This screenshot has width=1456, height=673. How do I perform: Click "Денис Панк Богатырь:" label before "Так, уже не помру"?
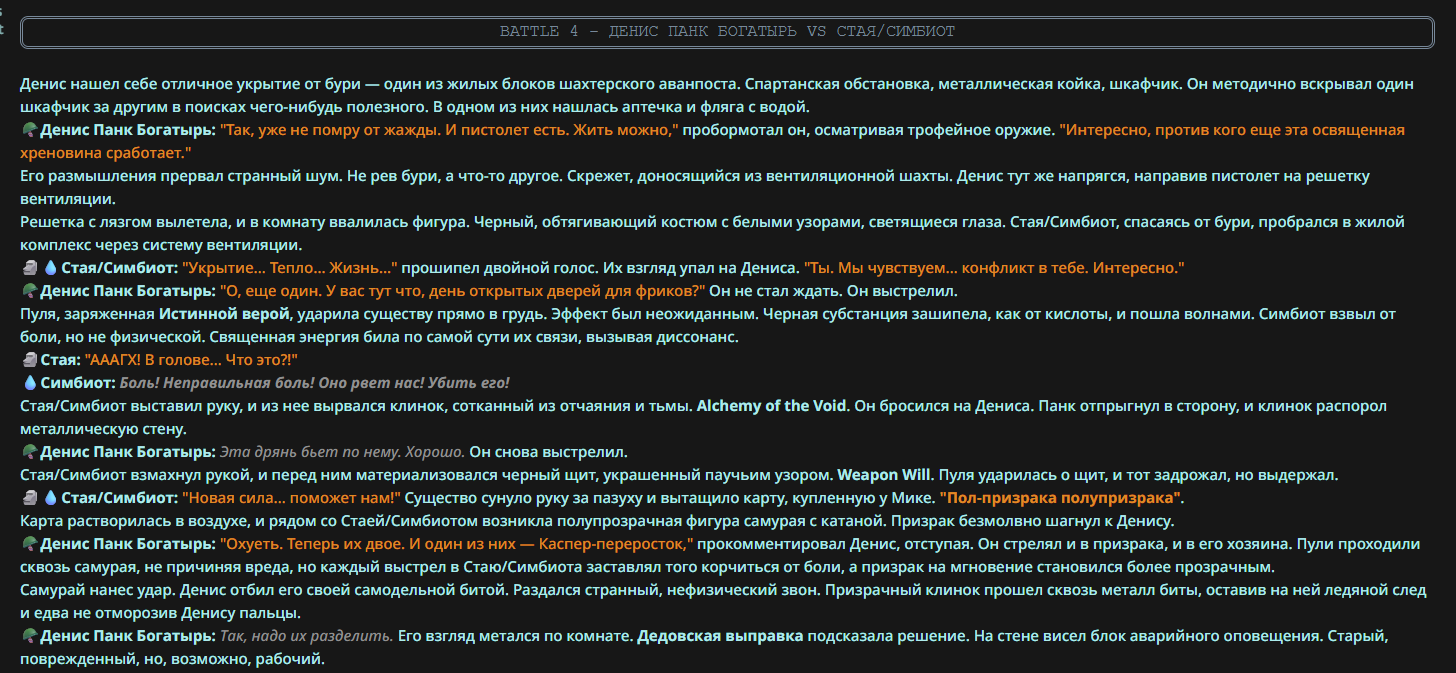128,130
